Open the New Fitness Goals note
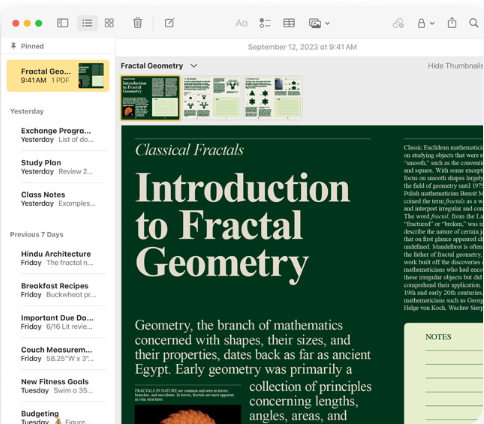 pyautogui.click(x=58, y=386)
